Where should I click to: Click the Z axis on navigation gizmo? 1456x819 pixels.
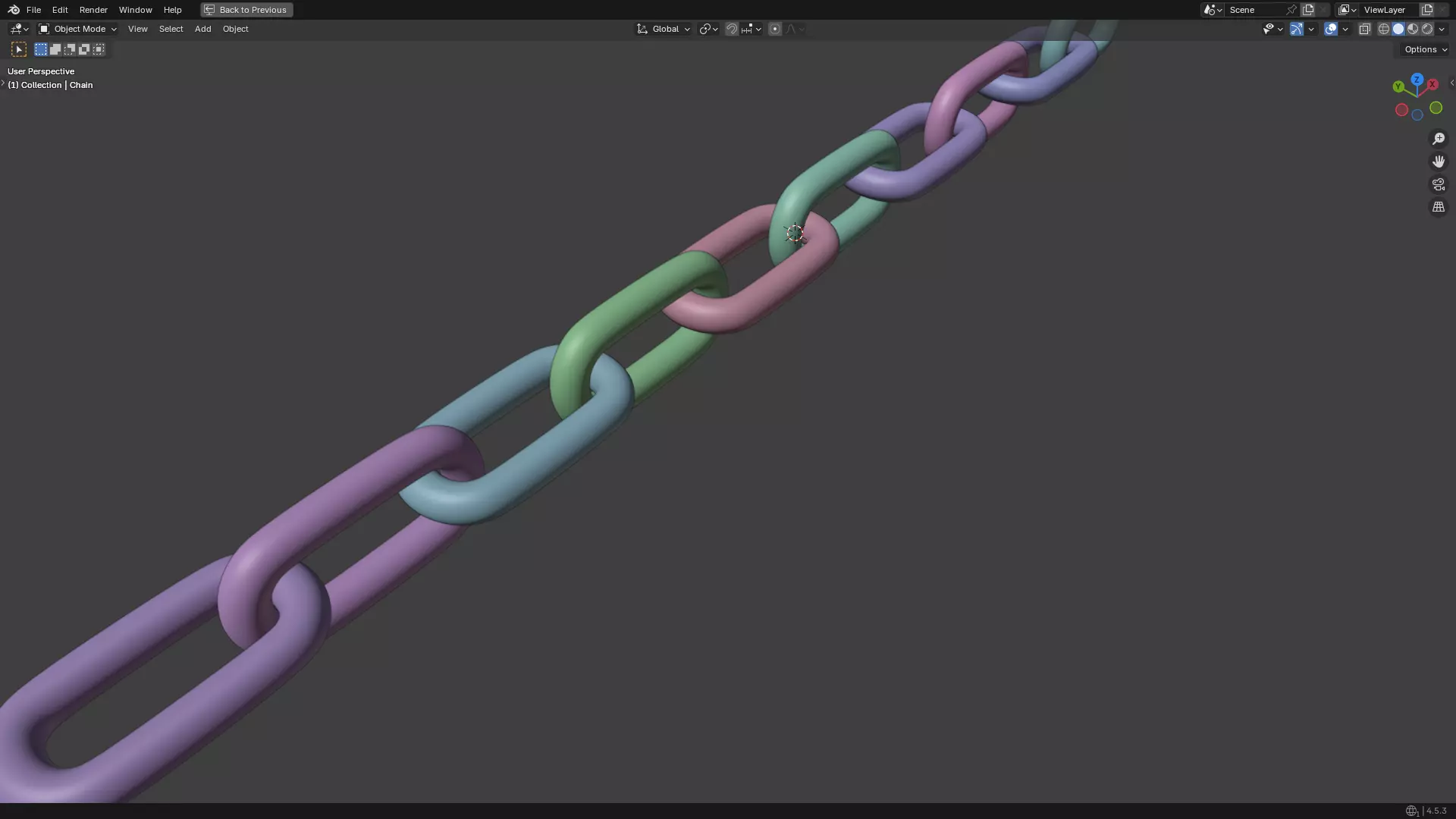click(x=1417, y=80)
